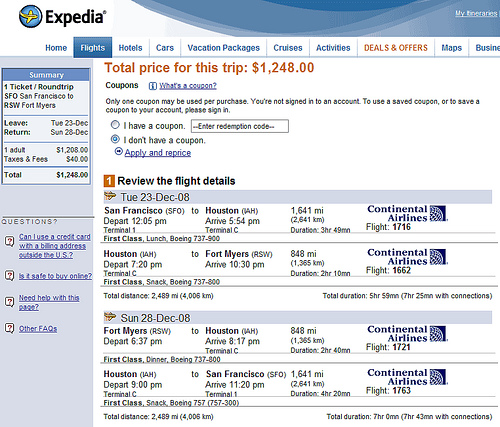This screenshot has width=500, height=427.
Task: Switch to the Maps tab
Action: 451,48
